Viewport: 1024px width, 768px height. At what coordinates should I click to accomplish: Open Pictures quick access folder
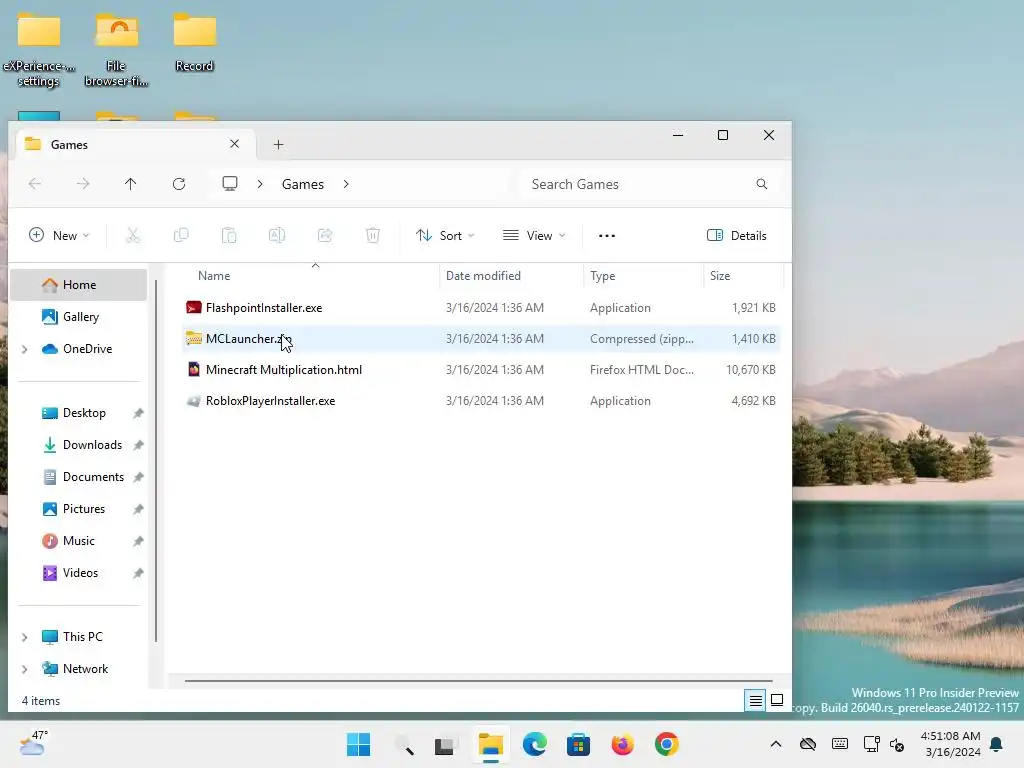(x=78, y=509)
